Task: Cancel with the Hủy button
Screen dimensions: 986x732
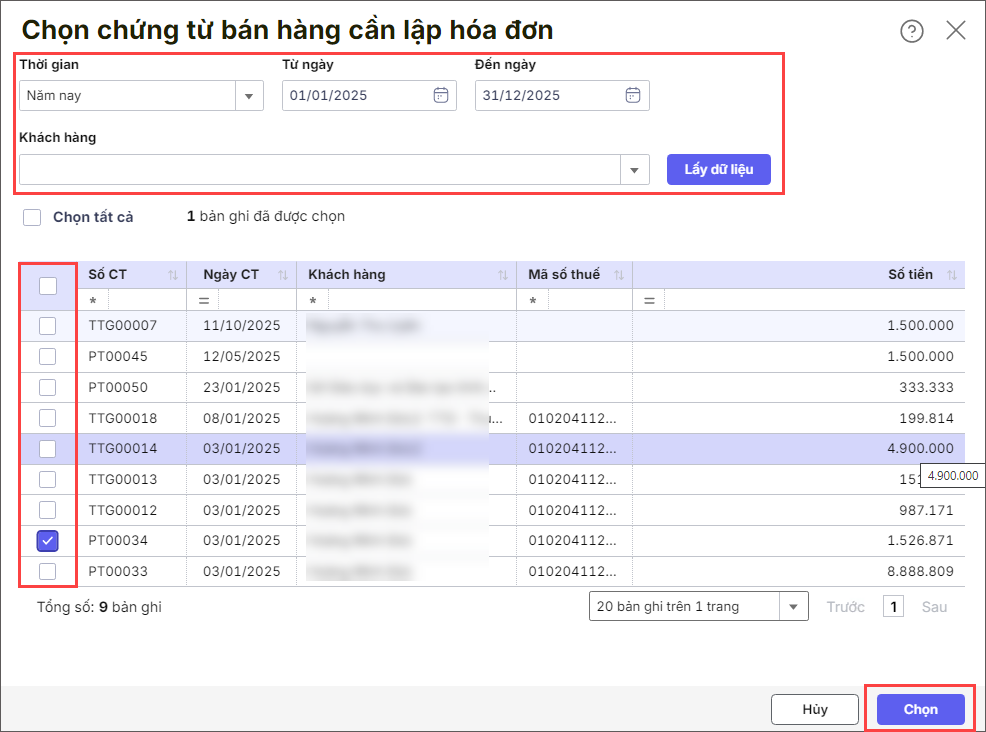Action: coord(814,709)
